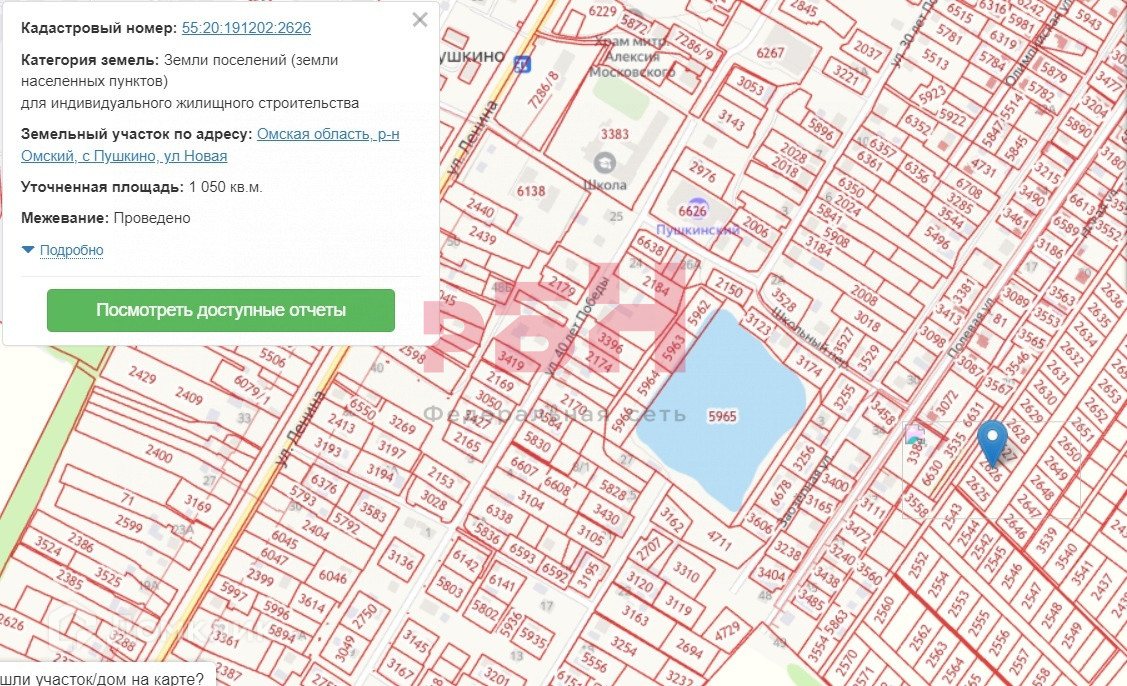
Task: Expand the Подробно details section
Action: [71, 250]
